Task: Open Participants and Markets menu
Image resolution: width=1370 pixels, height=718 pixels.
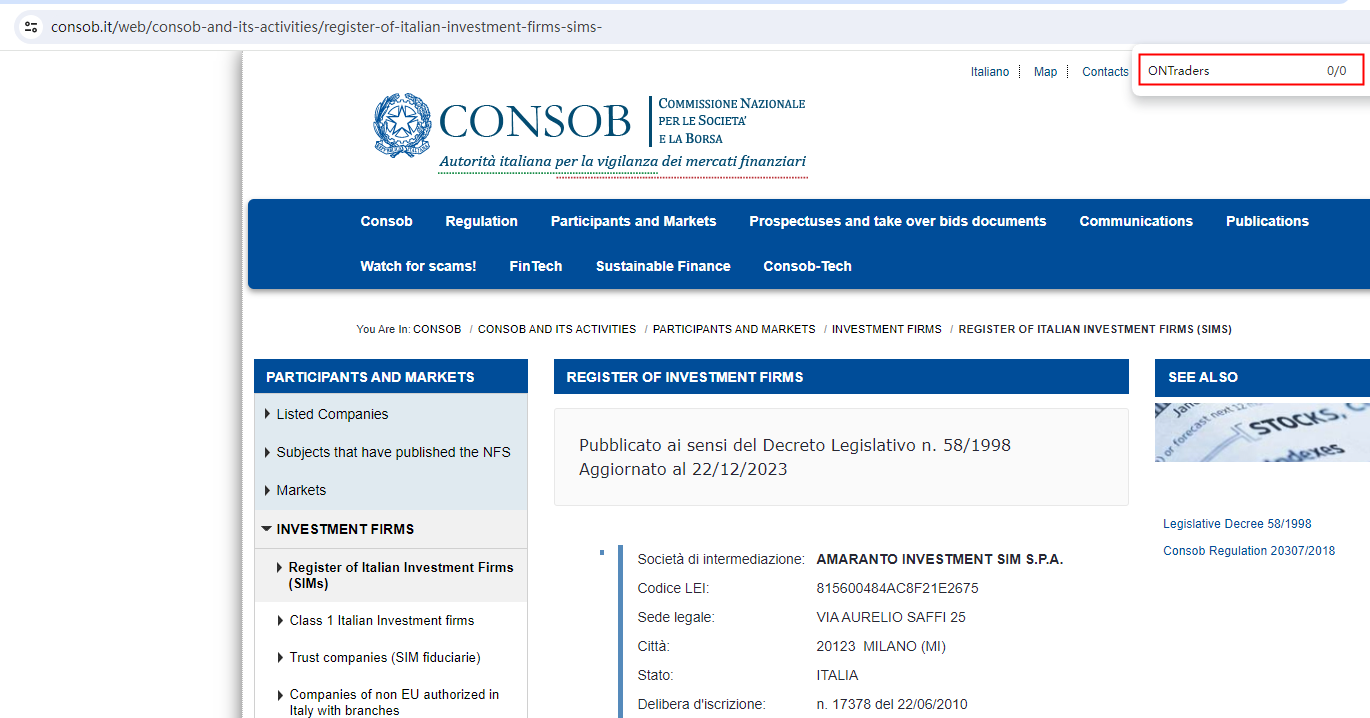Action: [x=633, y=221]
